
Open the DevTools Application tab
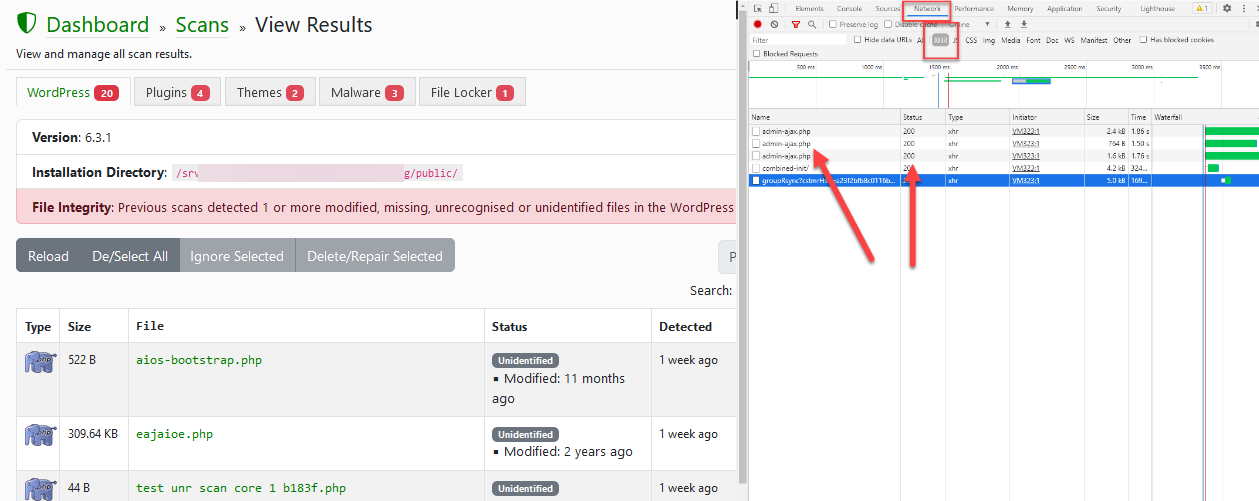(1064, 8)
